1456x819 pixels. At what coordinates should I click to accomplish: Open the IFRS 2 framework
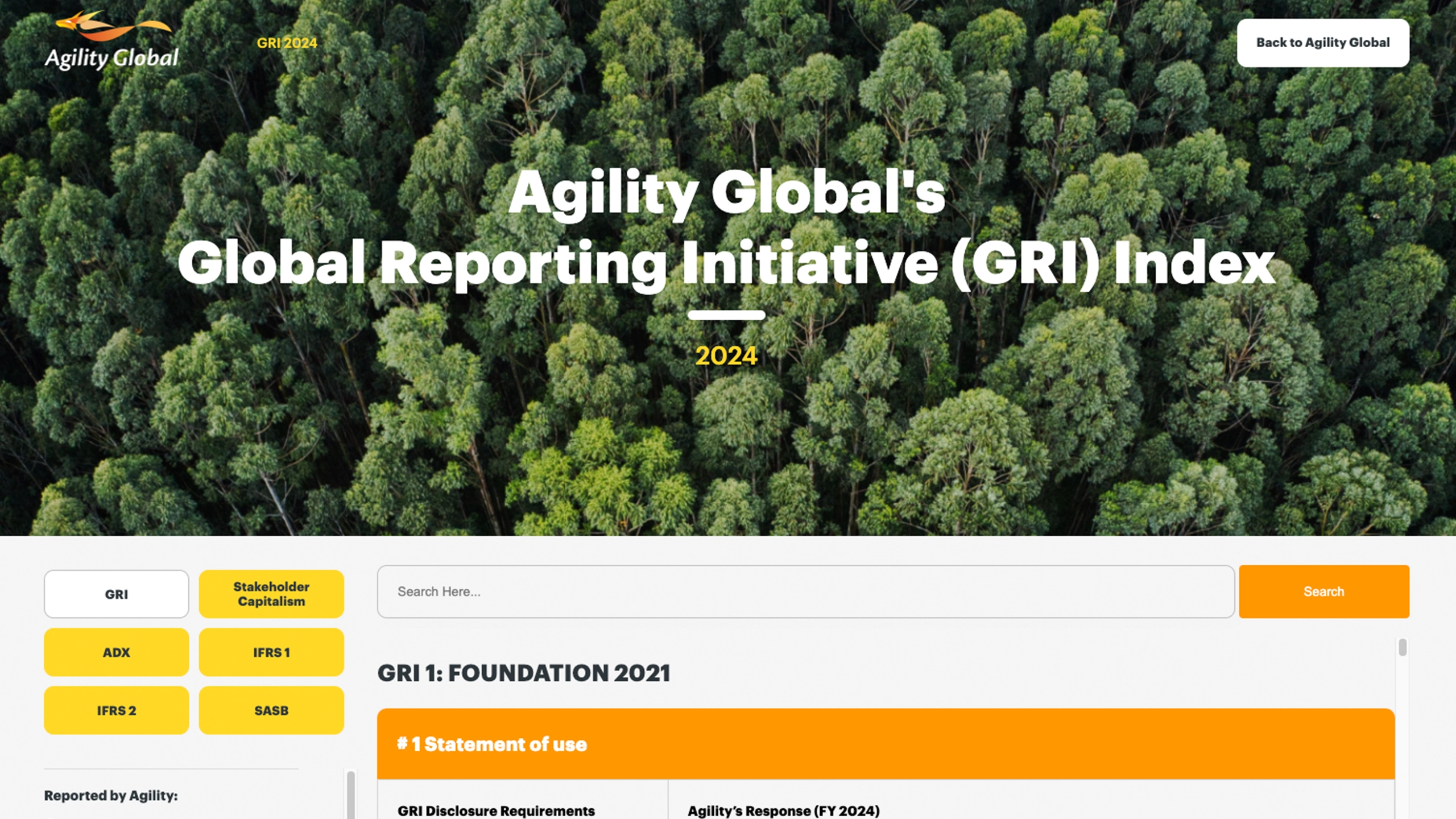tap(116, 710)
